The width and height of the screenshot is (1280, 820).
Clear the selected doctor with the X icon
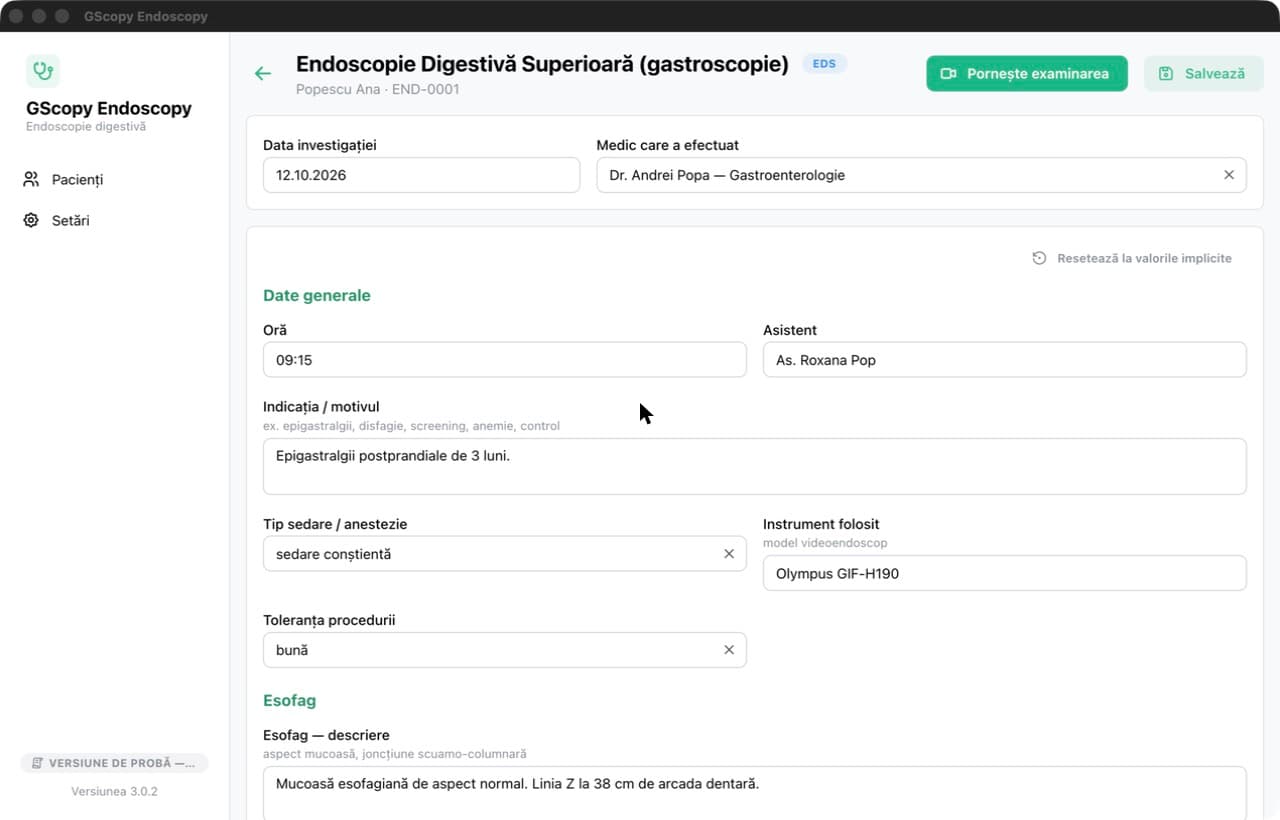1229,175
